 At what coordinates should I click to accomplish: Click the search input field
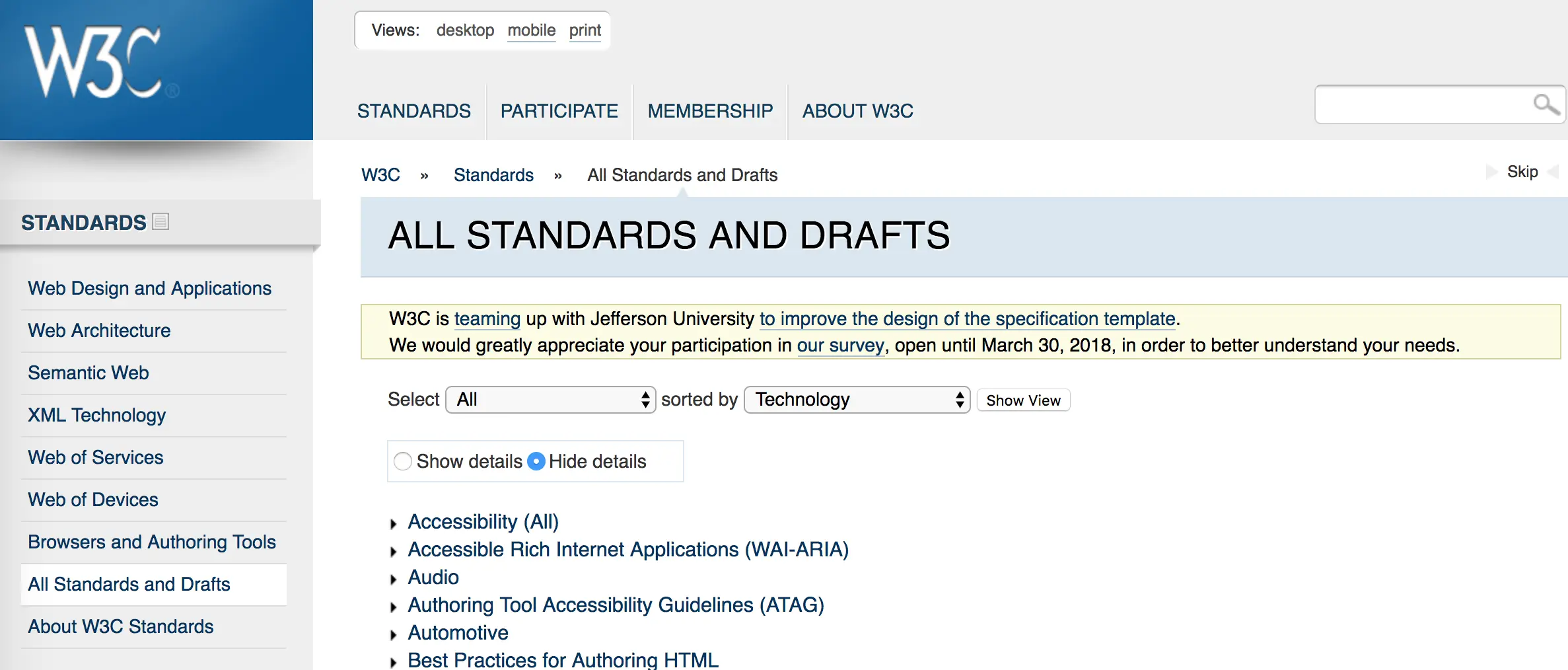[1420, 104]
